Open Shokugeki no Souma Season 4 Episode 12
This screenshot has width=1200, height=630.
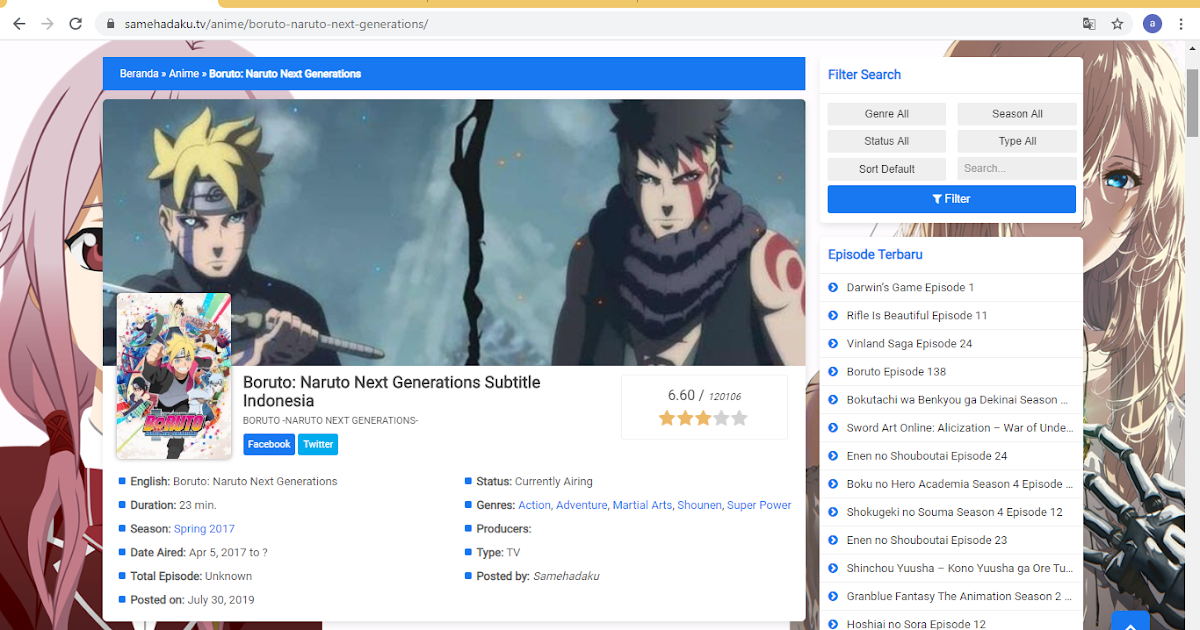[955, 512]
